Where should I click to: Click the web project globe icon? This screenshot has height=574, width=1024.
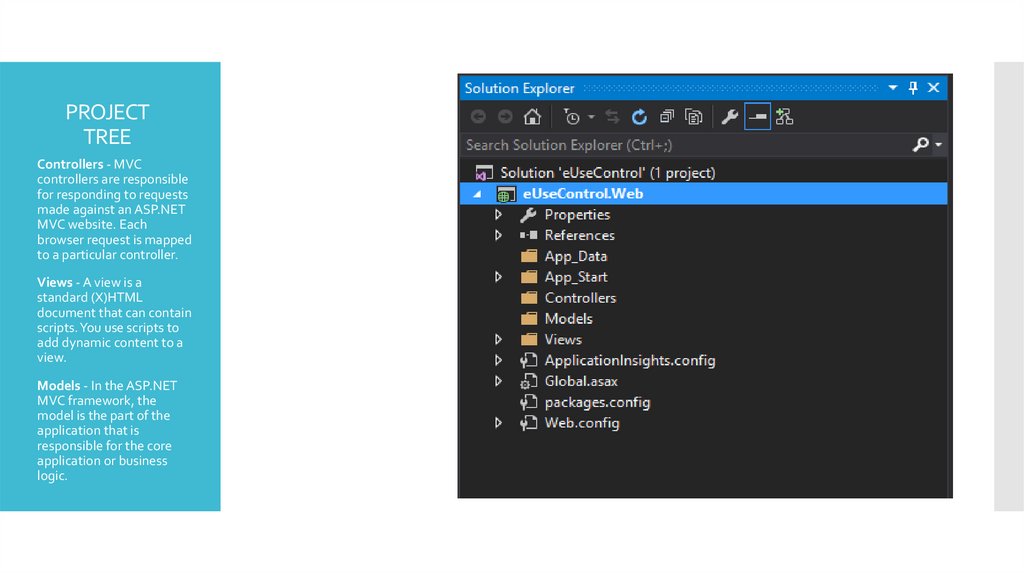pos(506,194)
